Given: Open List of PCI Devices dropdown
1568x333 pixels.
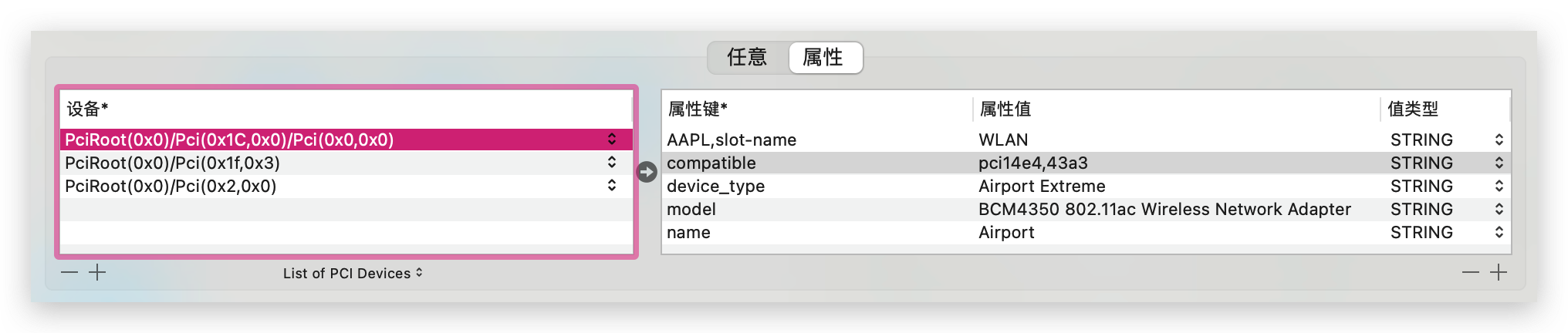Looking at the screenshot, I should 353,273.
